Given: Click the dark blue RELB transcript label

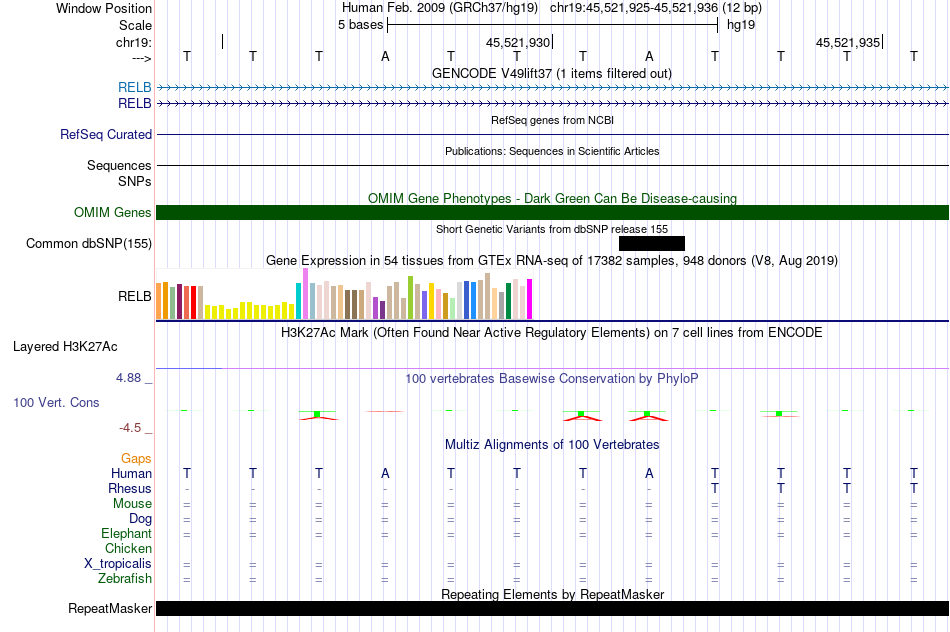Looking at the screenshot, I should tap(135, 104).
